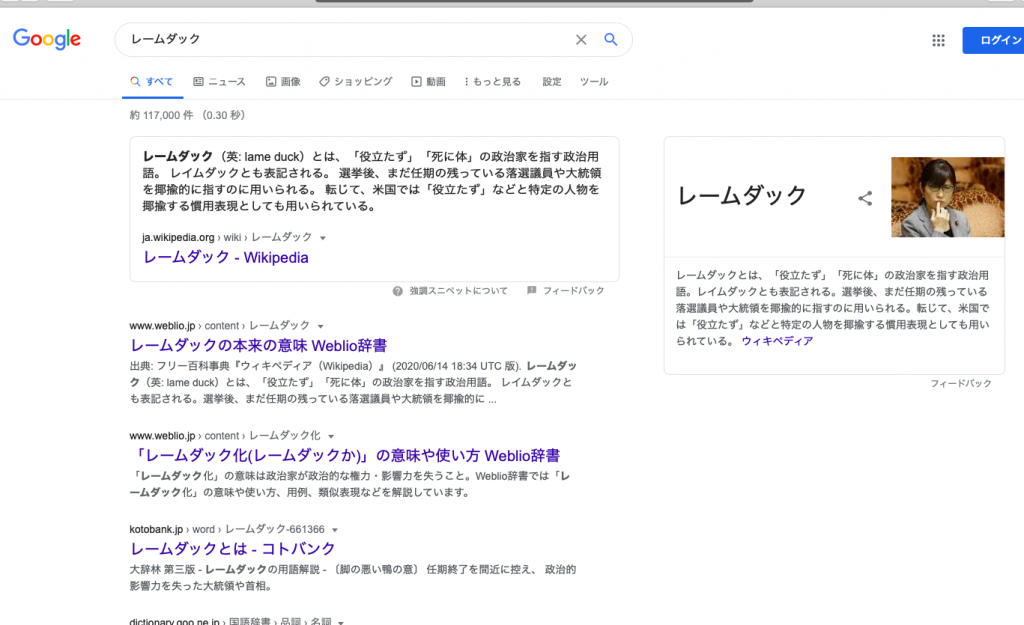This screenshot has height=625, width=1024.
Task: Click the レームダック heading in the knowledge panel
Action: (742, 195)
